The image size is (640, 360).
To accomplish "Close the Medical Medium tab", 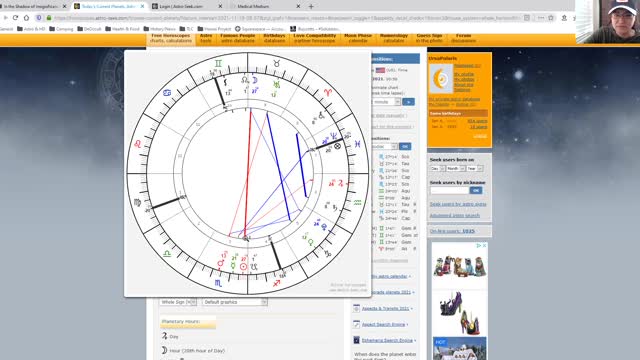I will coord(298,7).
